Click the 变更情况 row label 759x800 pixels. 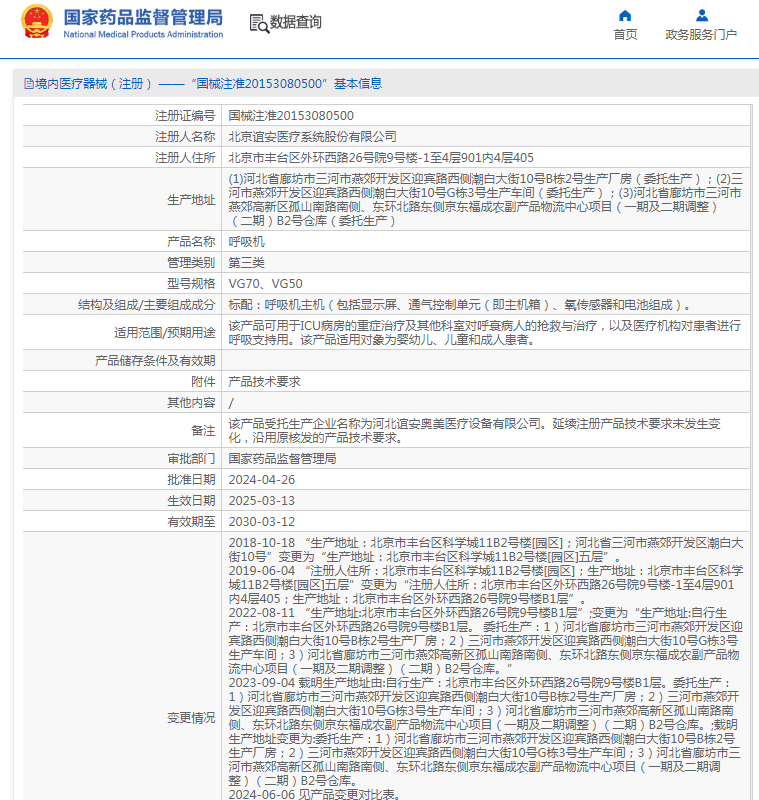[190, 717]
